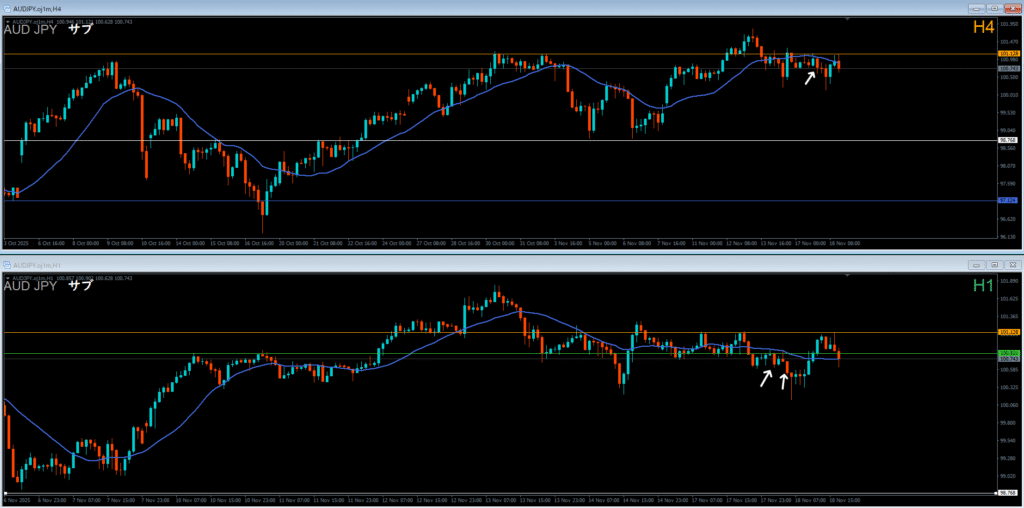Select the orange 101.129 line on H4 chart
The height and width of the screenshot is (508, 1024).
click(x=400, y=53)
